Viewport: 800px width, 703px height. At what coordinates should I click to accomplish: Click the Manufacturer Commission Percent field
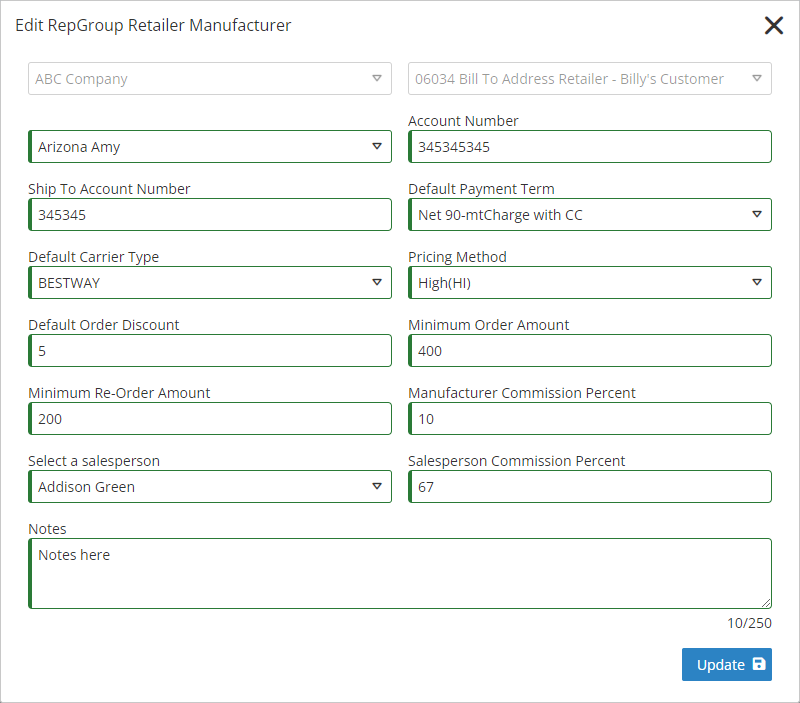pos(590,419)
